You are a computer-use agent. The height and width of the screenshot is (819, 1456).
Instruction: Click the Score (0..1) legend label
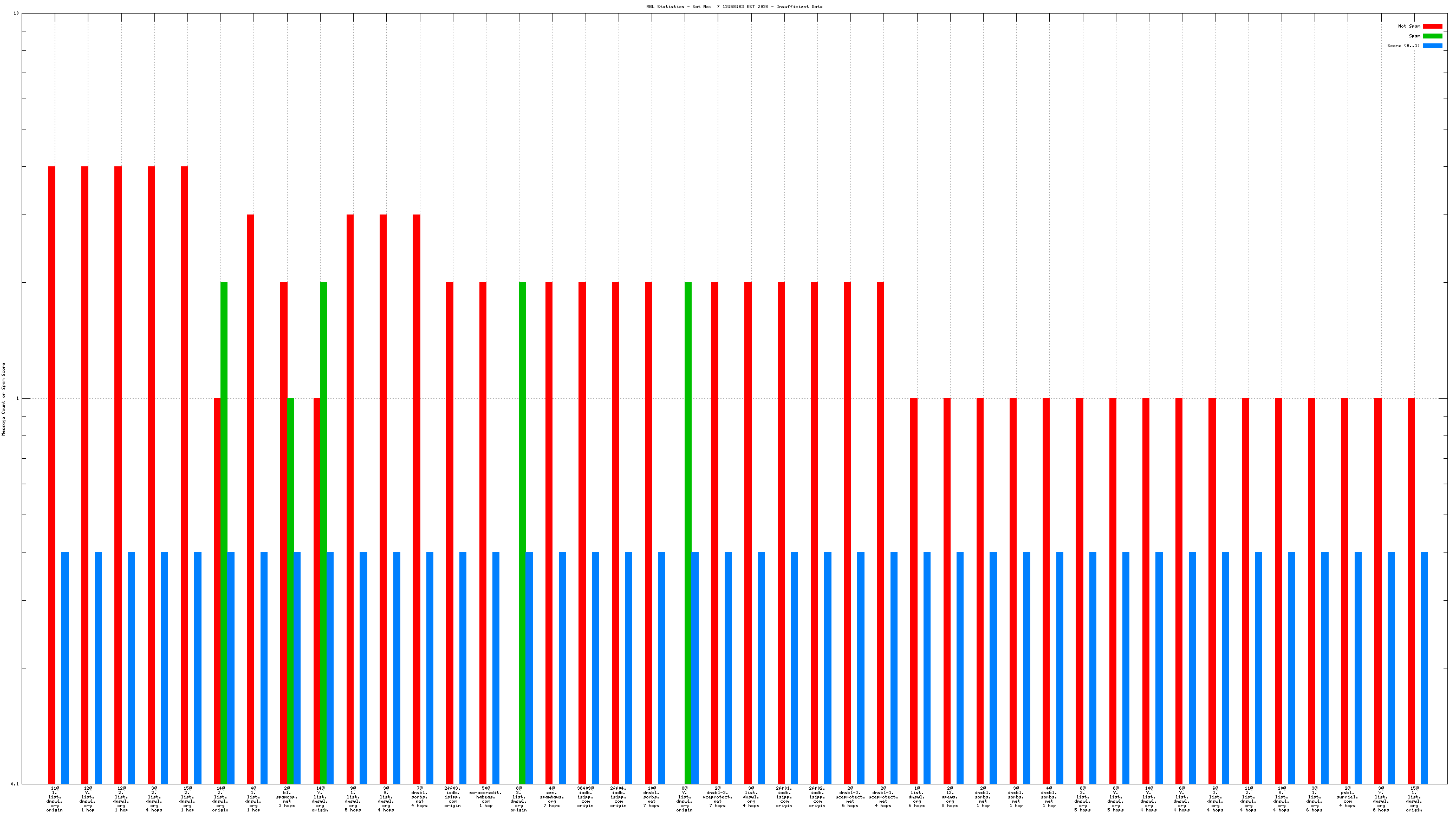(1403, 46)
